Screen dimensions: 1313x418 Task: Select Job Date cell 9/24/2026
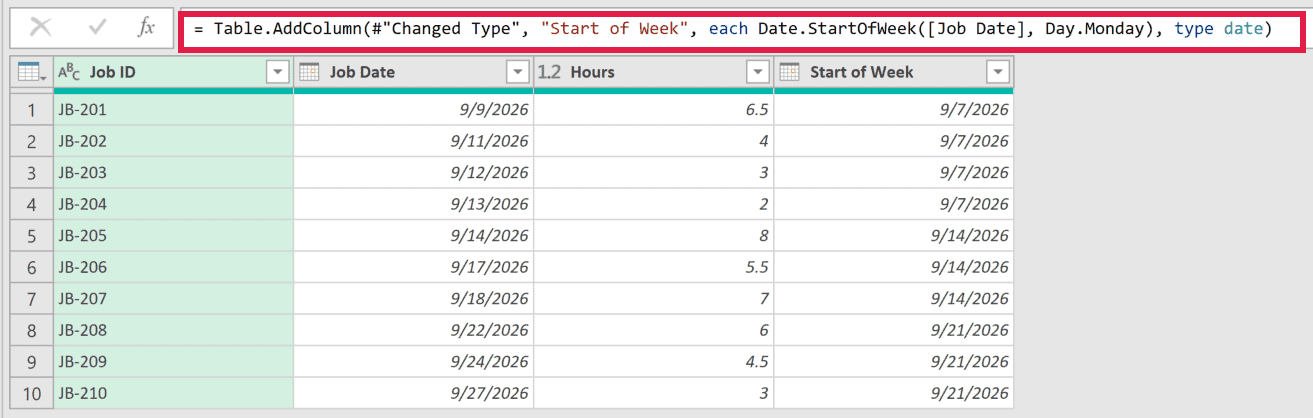point(414,362)
